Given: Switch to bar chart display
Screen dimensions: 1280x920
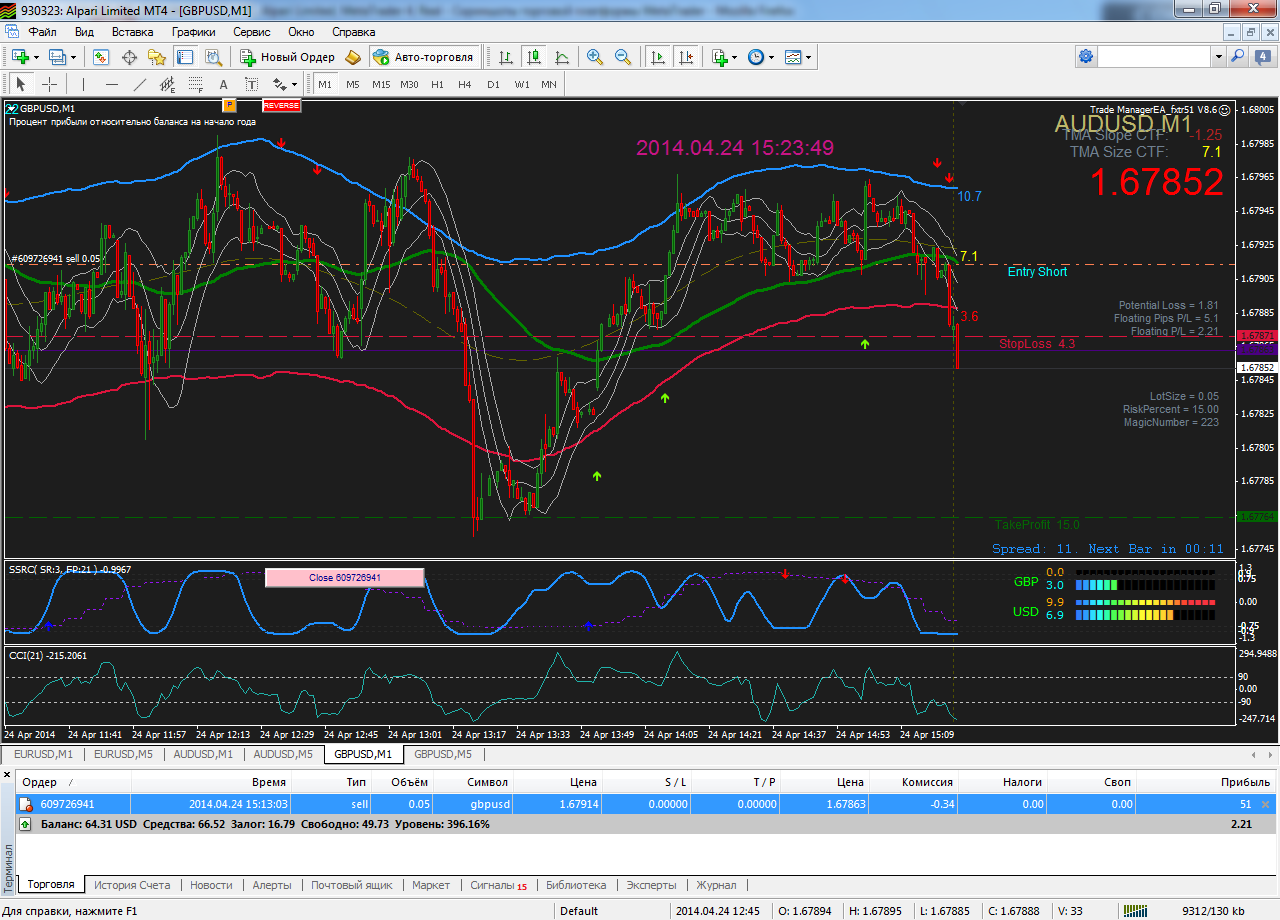Looking at the screenshot, I should (506, 57).
